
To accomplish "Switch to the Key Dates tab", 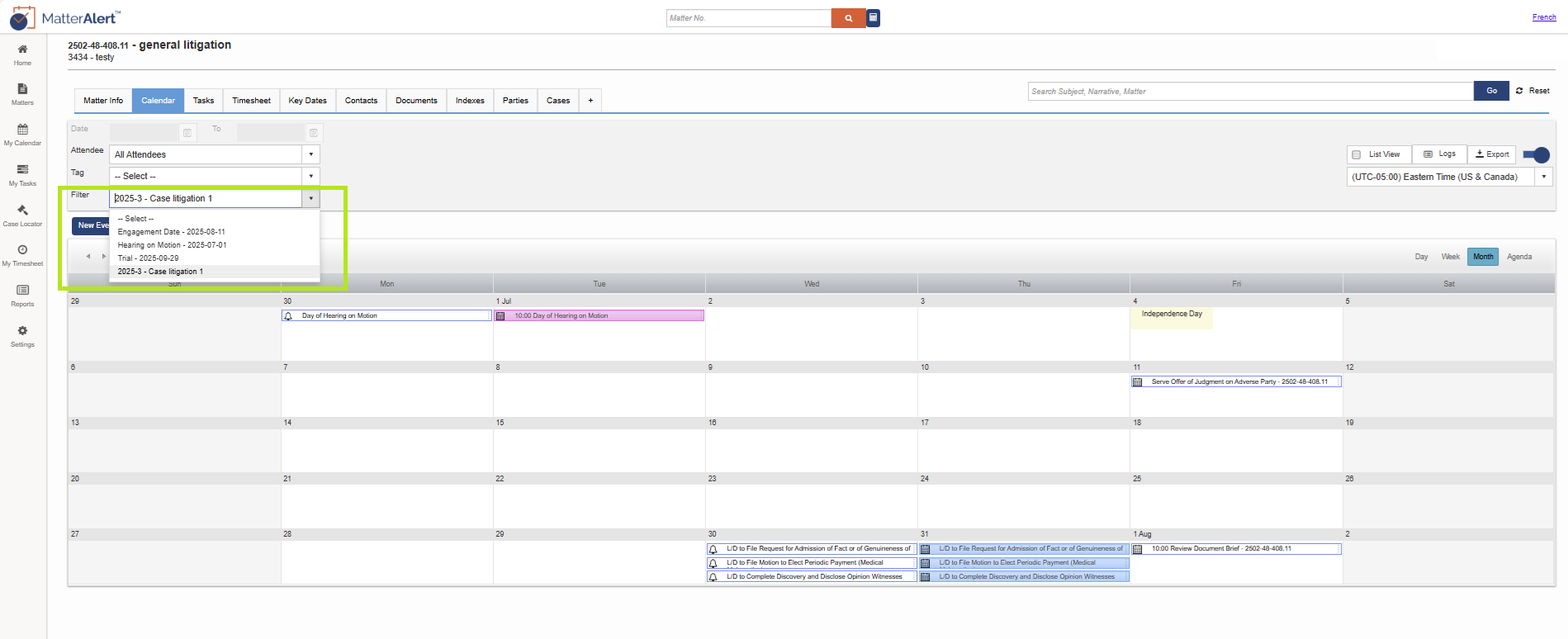I will pos(307,101).
